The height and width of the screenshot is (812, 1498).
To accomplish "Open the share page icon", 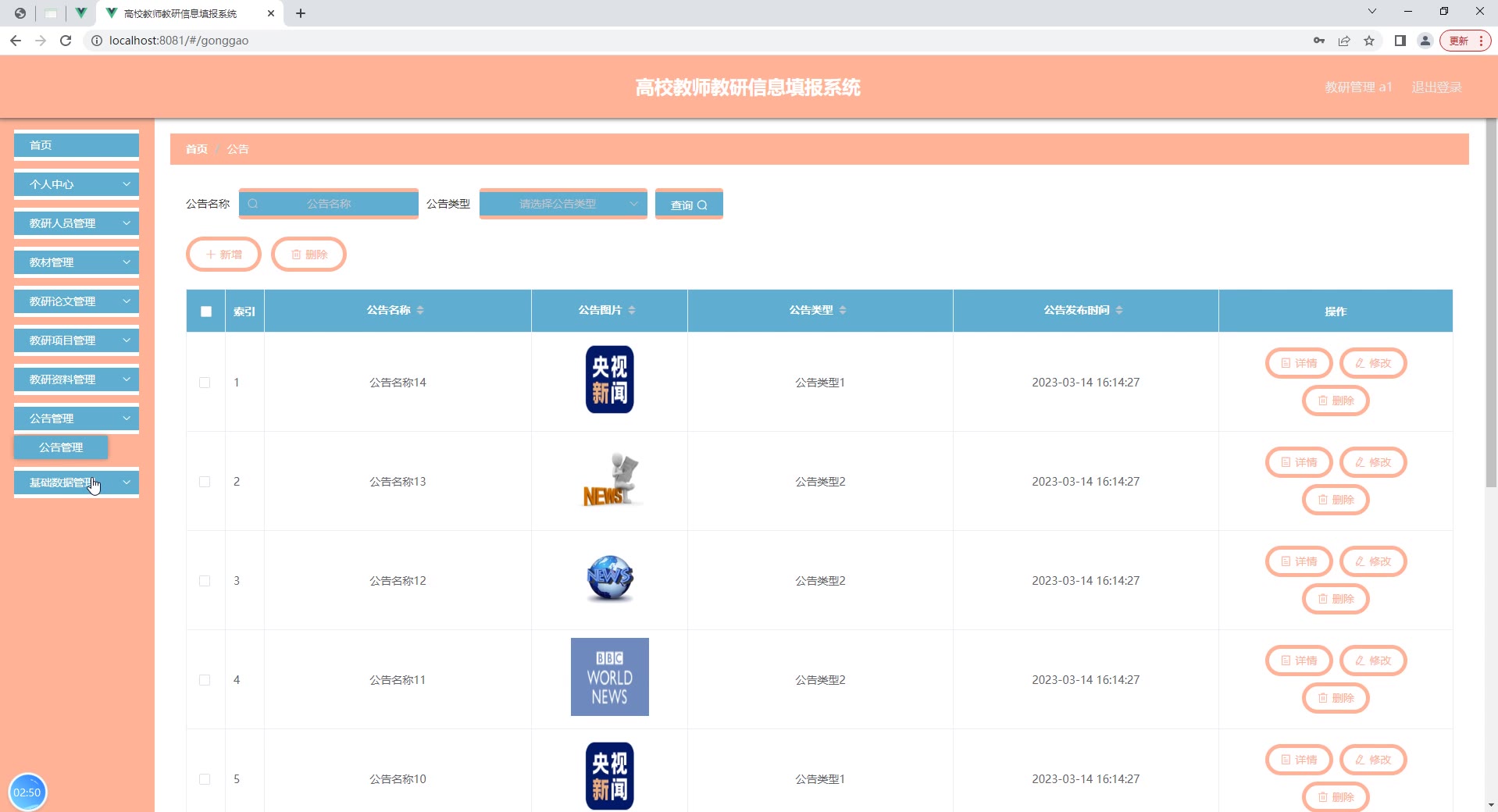I will 1344,41.
